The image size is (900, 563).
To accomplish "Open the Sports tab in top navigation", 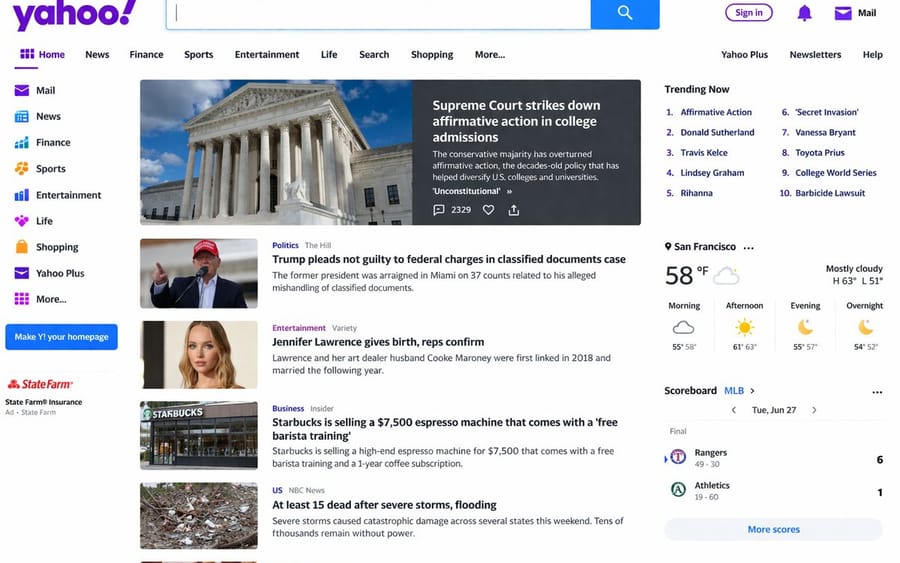I will (199, 55).
